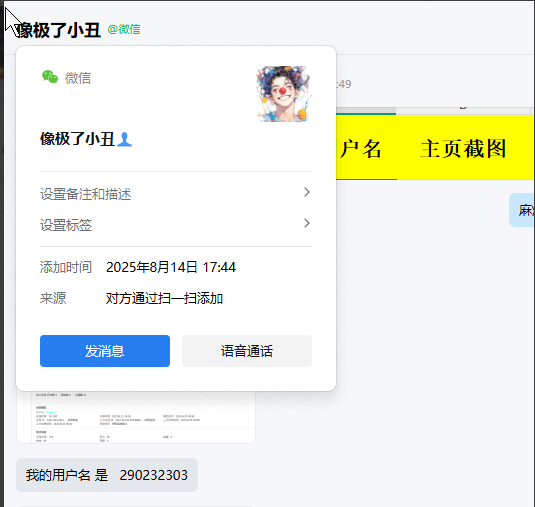Screen dimensions: 535x507
Task: Select source text 对方通过扫一扫添加
Action: tap(164, 299)
